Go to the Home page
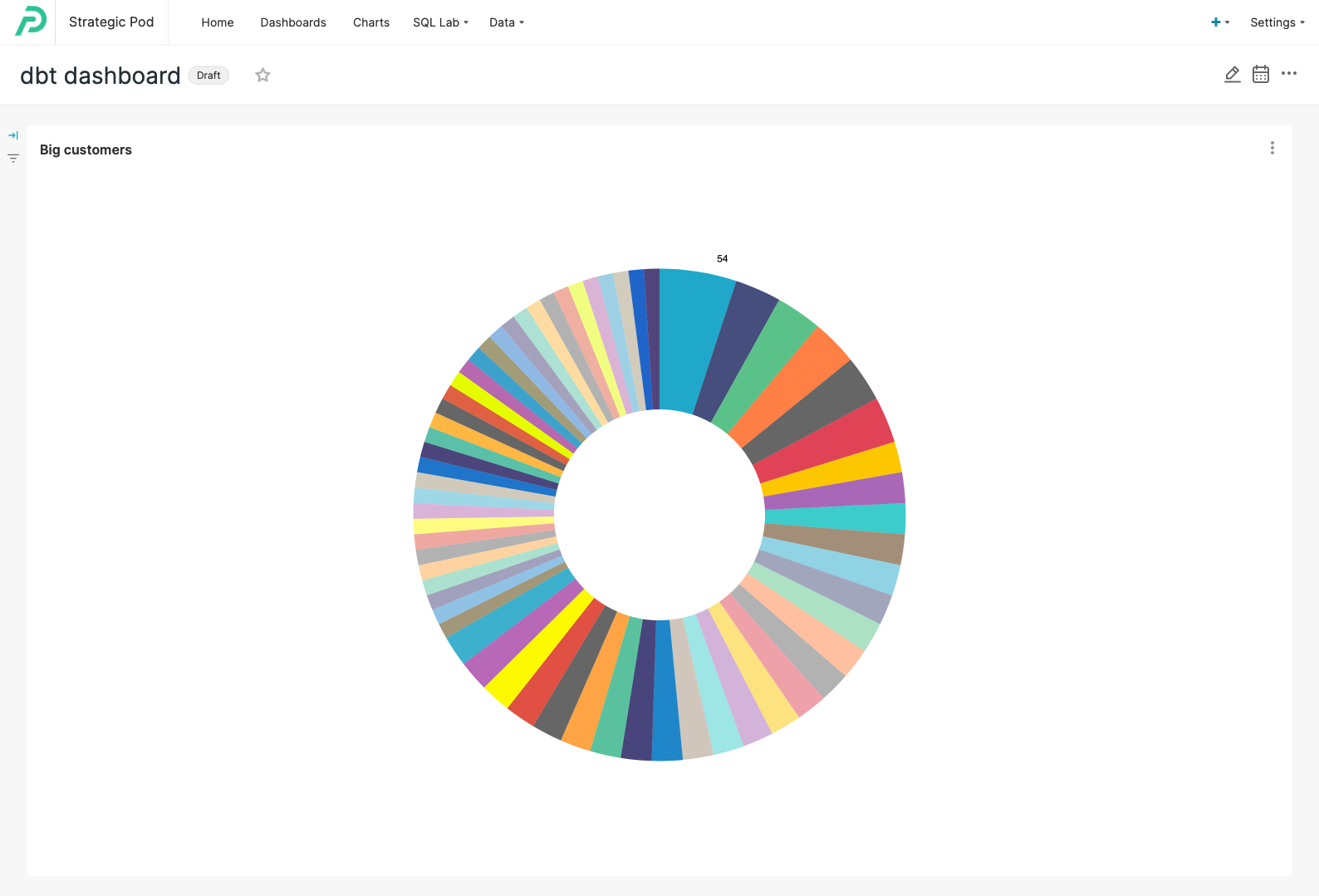Screen dimensions: 1319x896 coord(218,22)
